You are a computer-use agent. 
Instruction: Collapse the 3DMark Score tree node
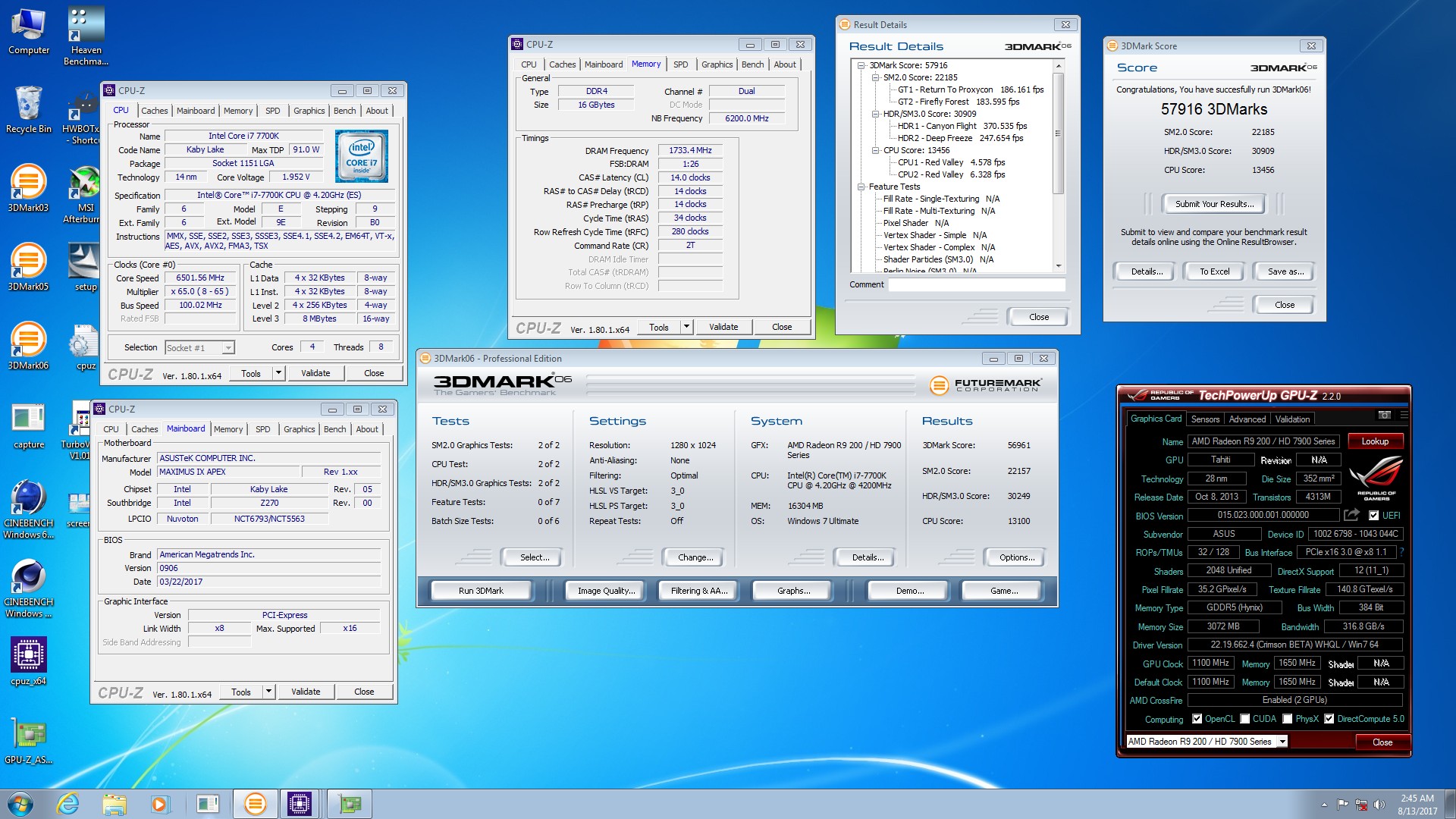861,65
